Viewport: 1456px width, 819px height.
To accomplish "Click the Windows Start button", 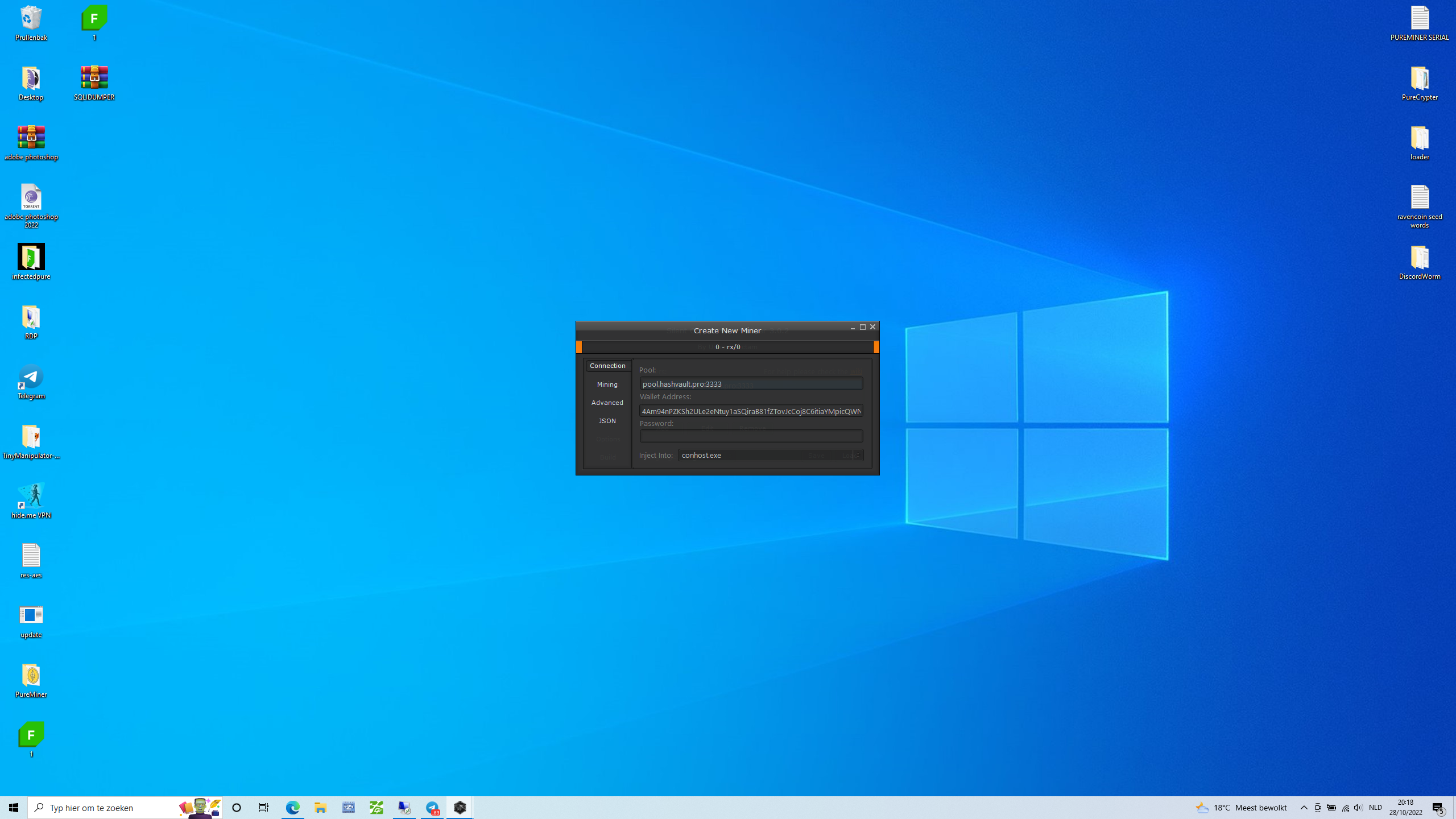I will pos(14,808).
